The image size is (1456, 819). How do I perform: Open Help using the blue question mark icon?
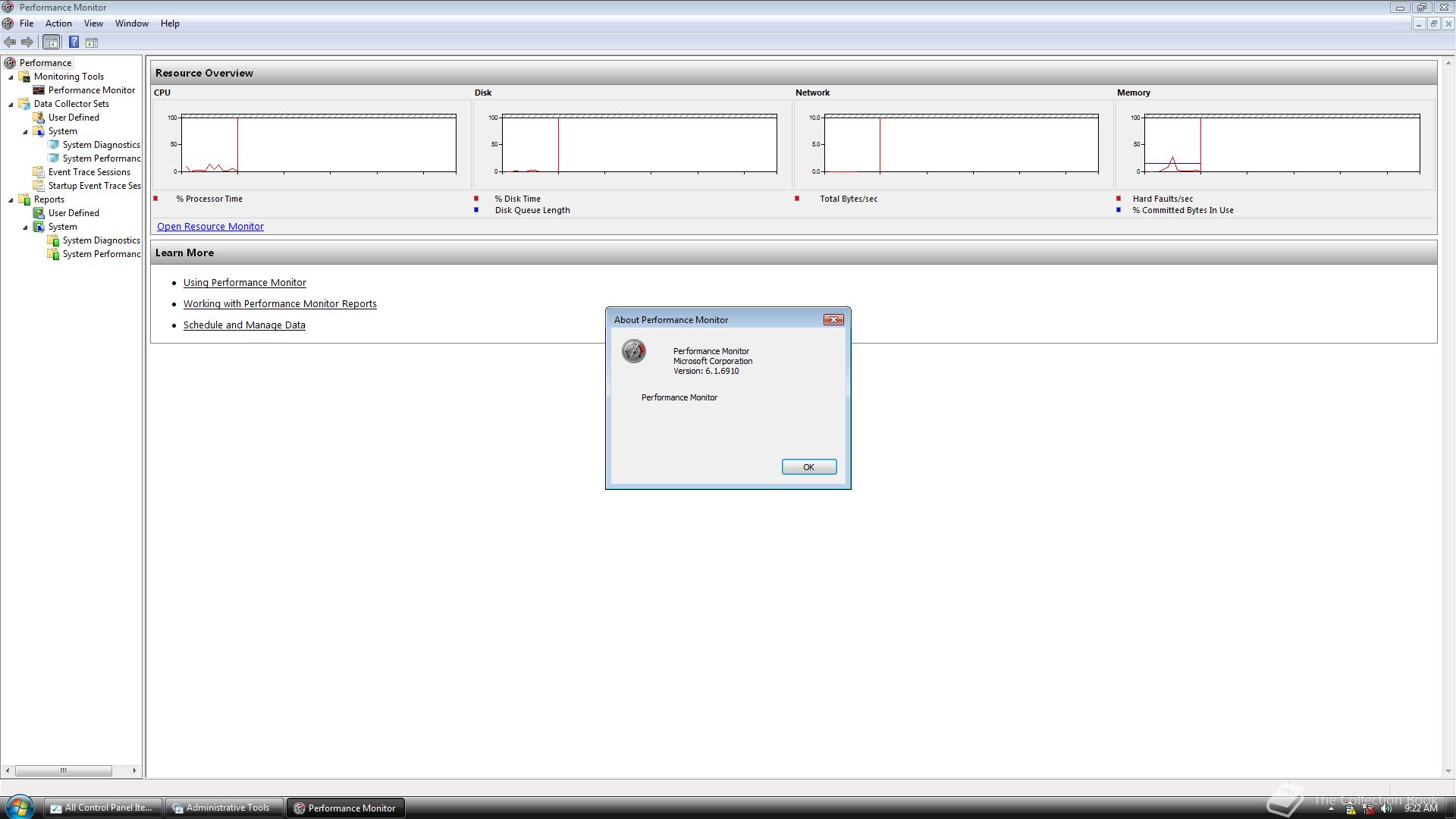74,42
